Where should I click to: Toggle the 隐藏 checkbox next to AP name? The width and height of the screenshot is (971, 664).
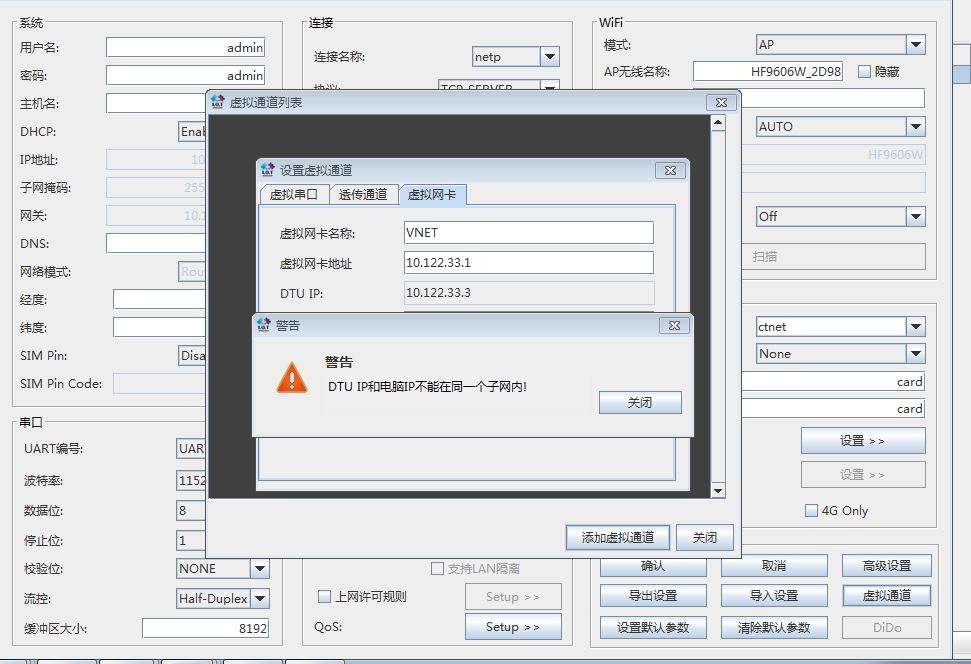(x=864, y=72)
